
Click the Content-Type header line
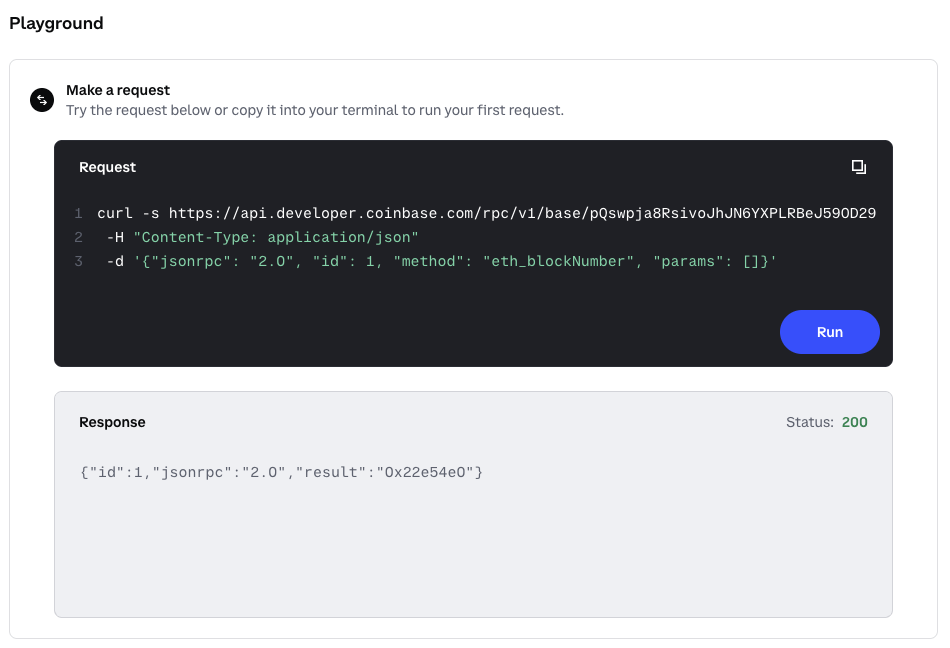click(x=262, y=237)
